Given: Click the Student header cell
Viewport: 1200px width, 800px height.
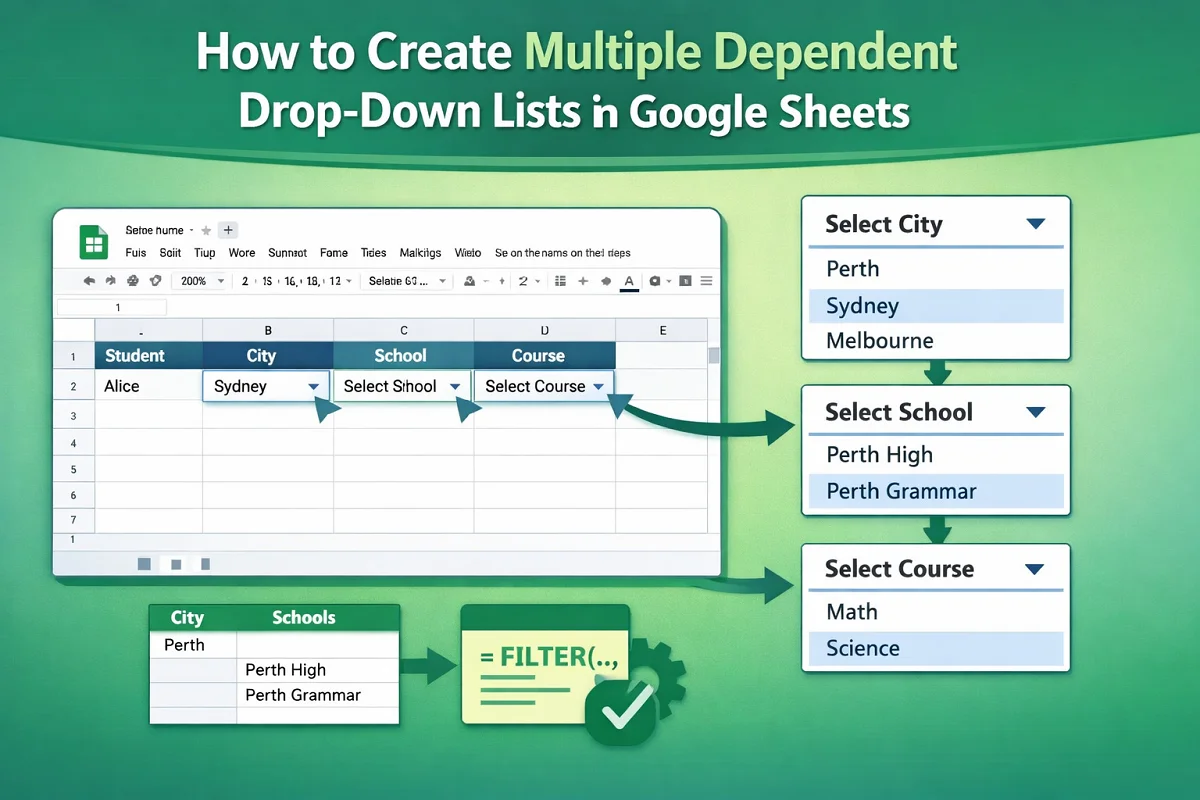Looking at the screenshot, I should 148,356.
